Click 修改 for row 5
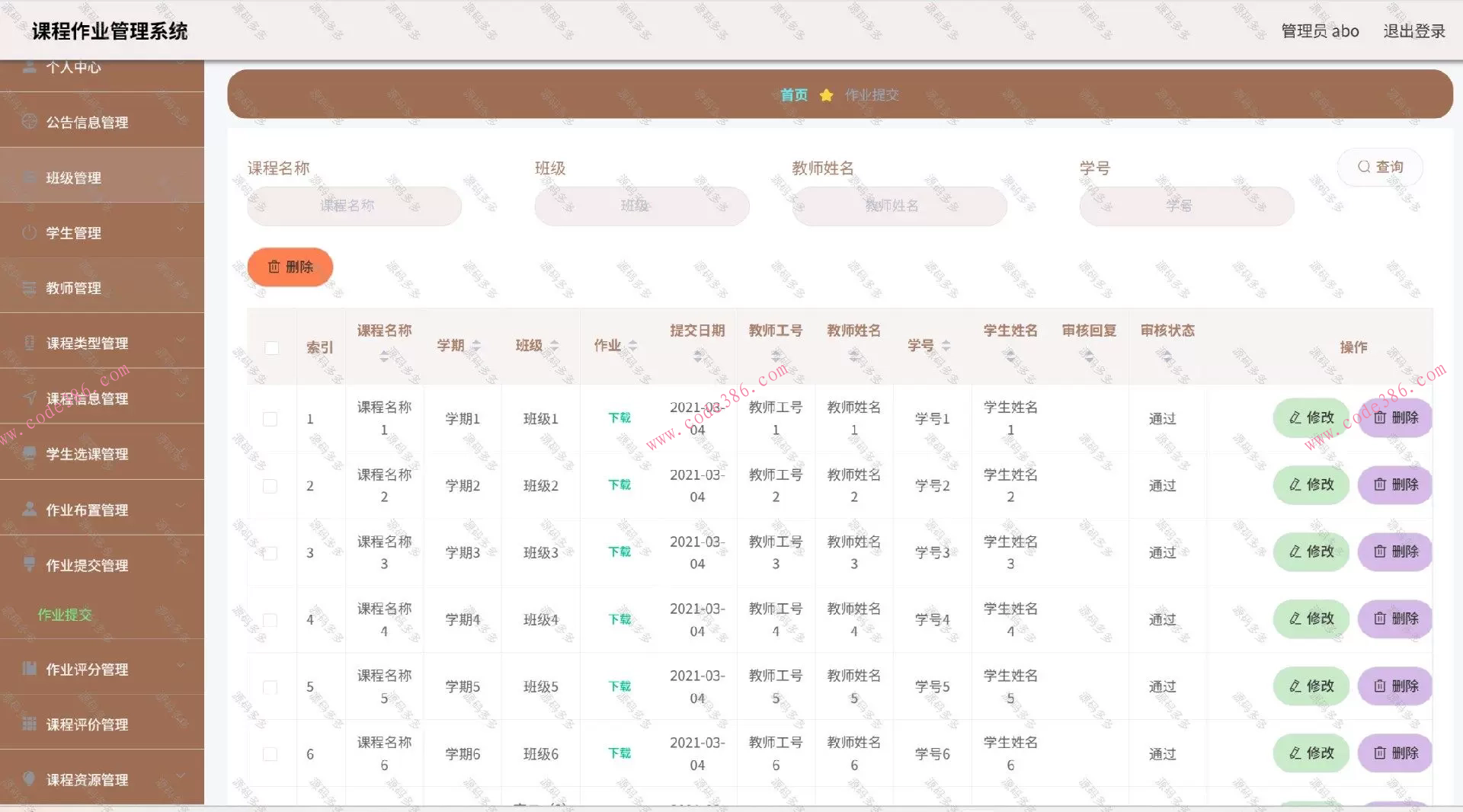The image size is (1463, 812). pos(1311,686)
